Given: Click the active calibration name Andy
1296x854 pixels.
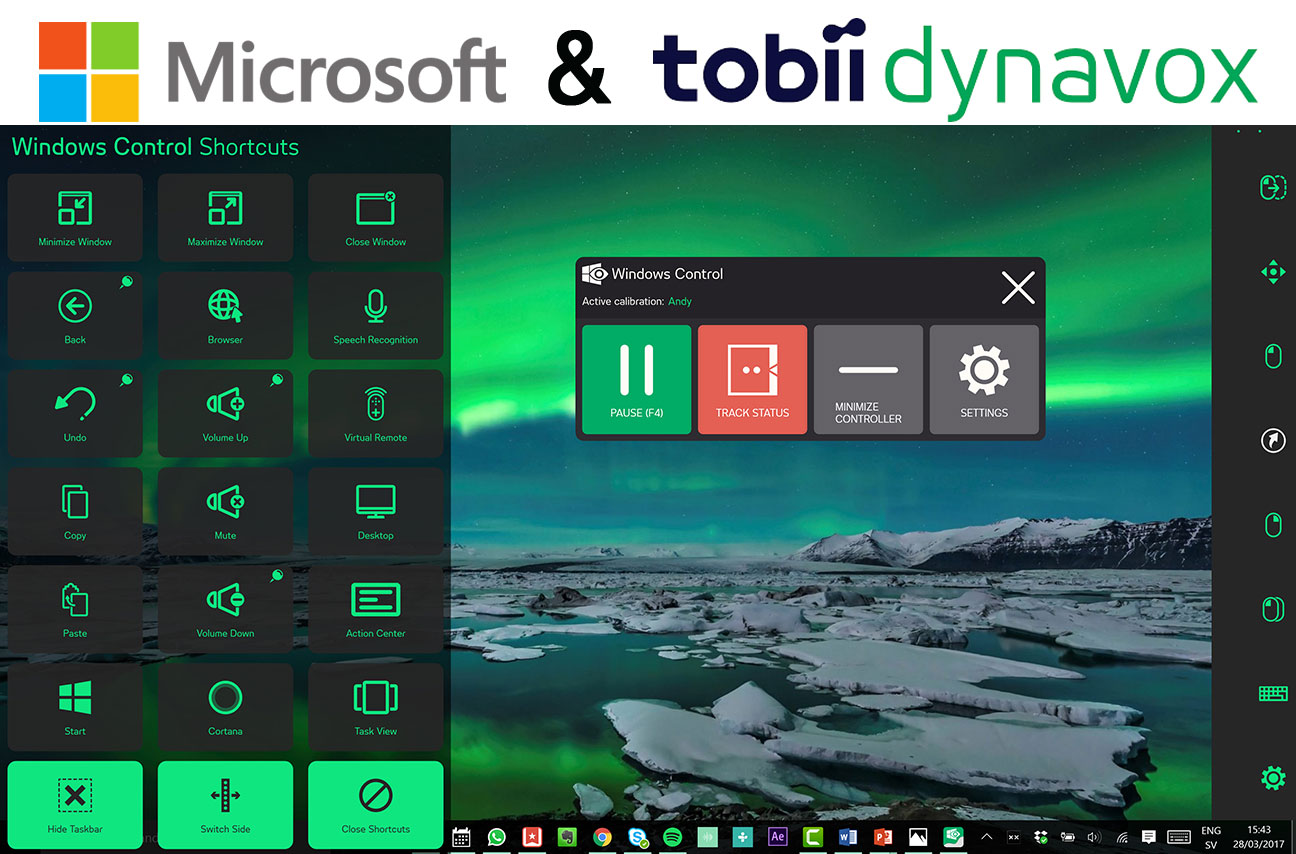Looking at the screenshot, I should coord(680,301).
